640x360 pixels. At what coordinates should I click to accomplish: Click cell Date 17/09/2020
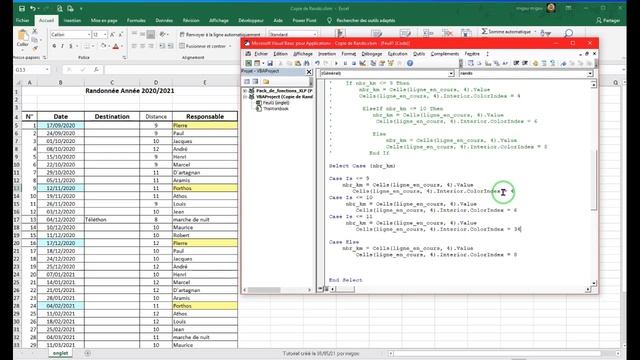point(60,125)
